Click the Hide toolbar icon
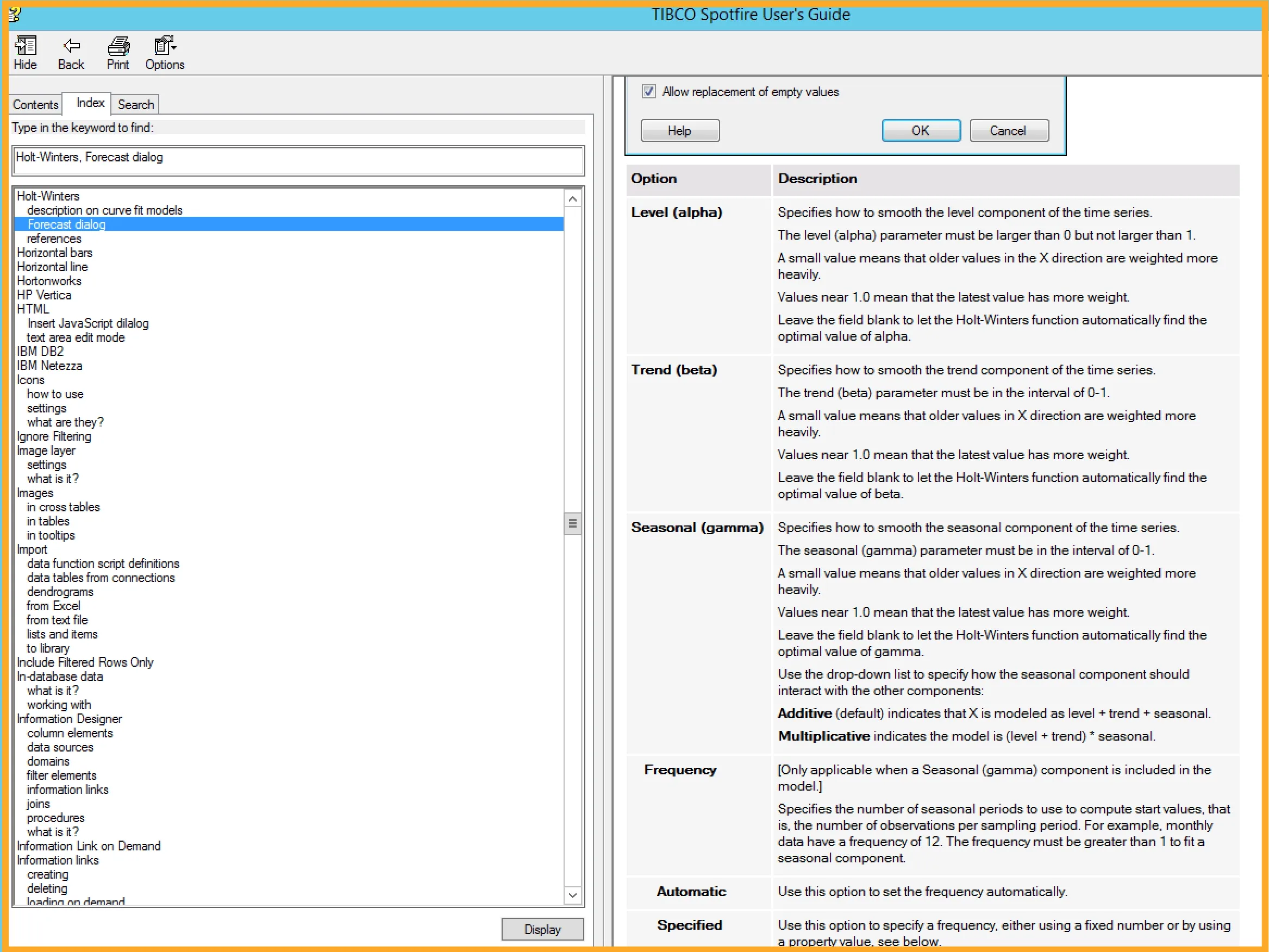The image size is (1269, 952). click(25, 45)
